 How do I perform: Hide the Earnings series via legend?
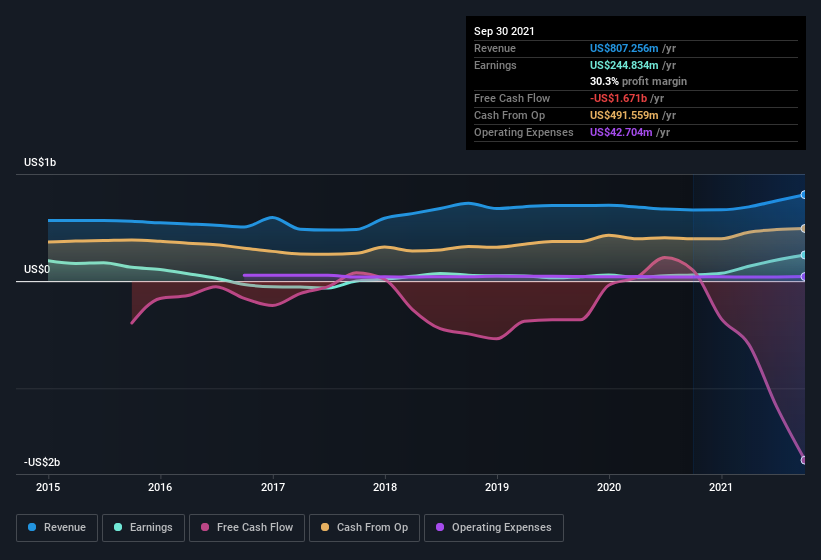tap(143, 527)
